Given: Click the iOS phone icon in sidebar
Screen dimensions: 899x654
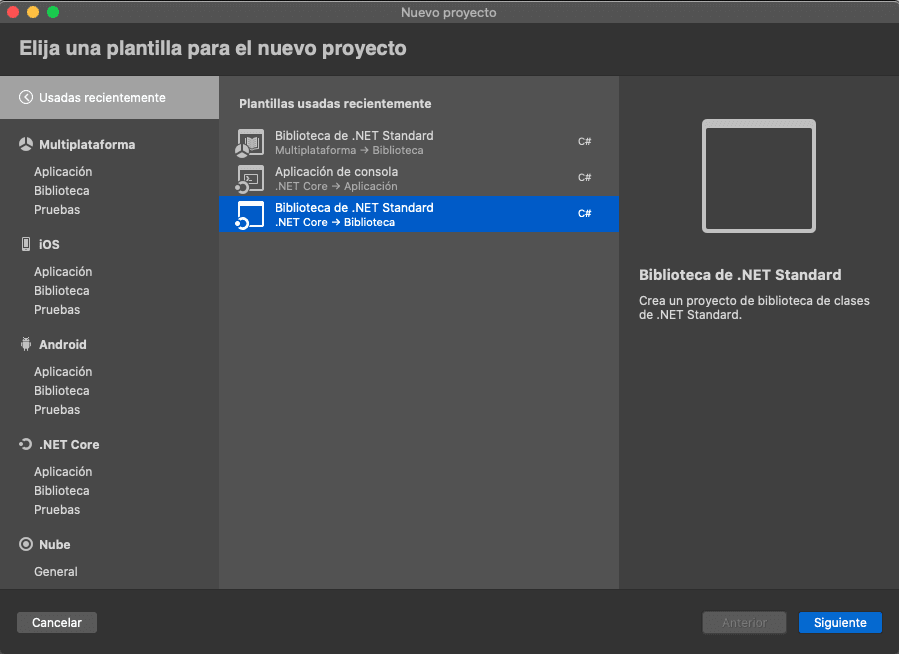Looking at the screenshot, I should 26,245.
